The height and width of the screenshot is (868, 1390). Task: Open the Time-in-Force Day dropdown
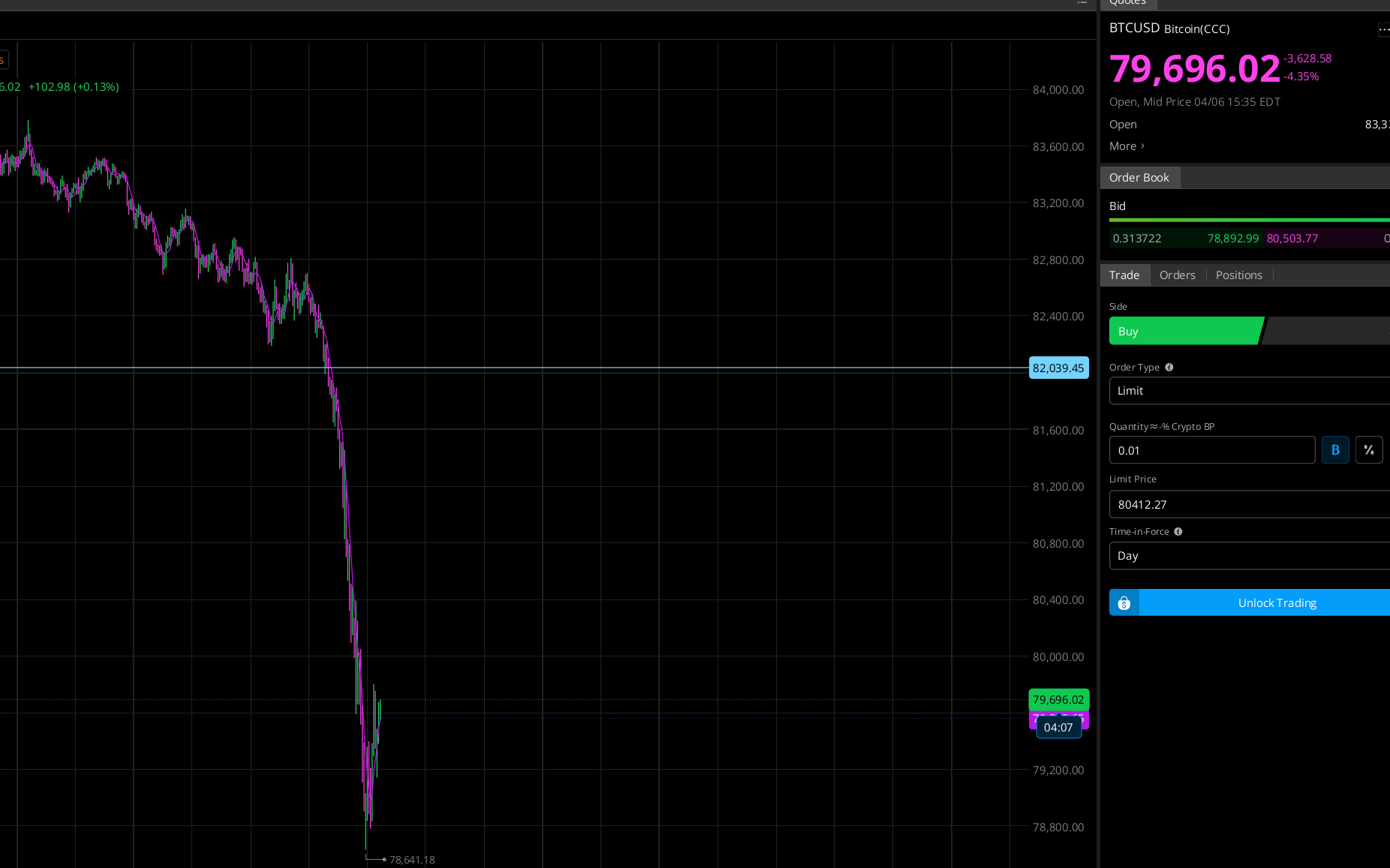(1250, 556)
